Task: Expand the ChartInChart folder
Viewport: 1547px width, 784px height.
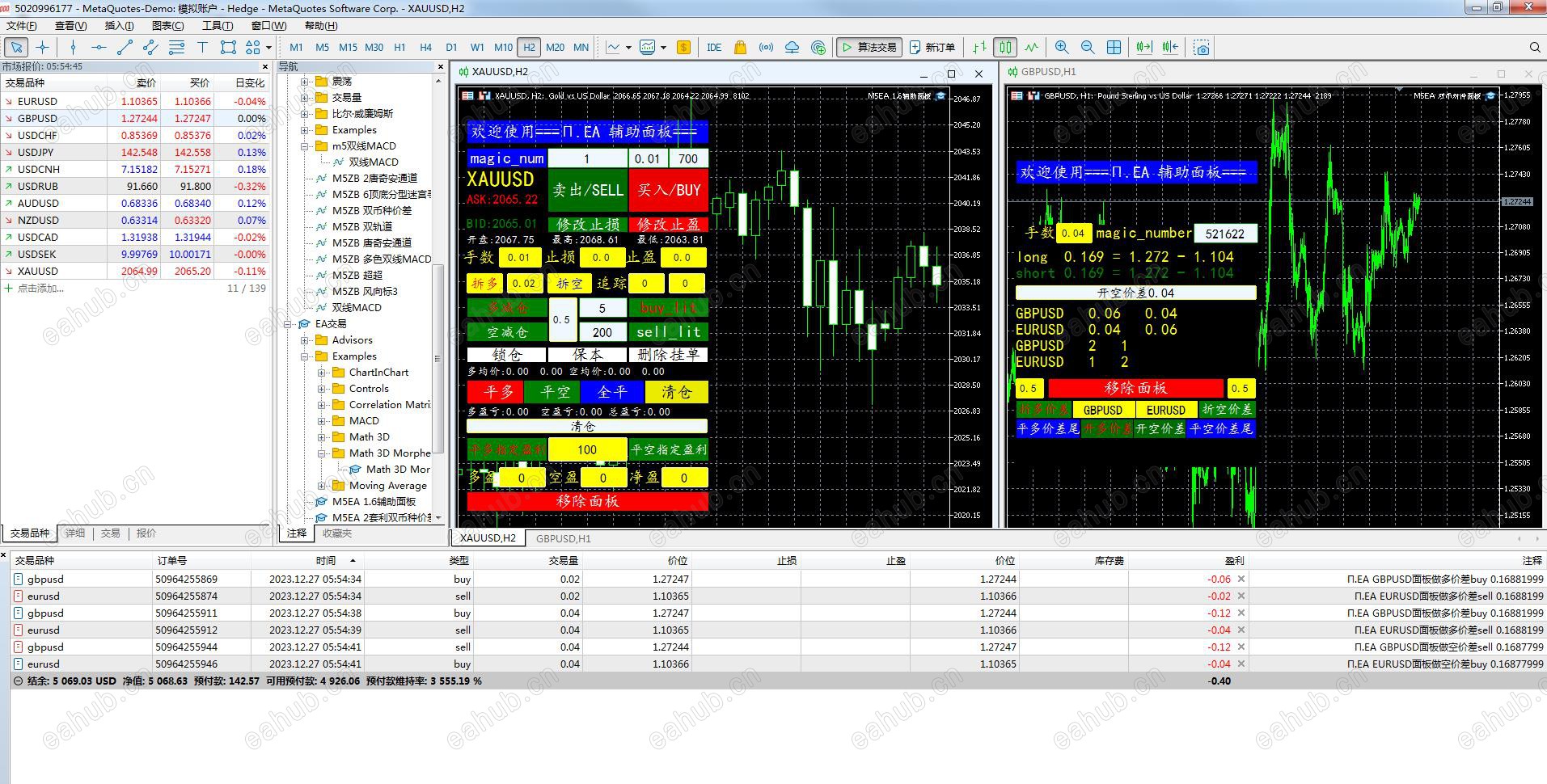Action: tap(322, 373)
